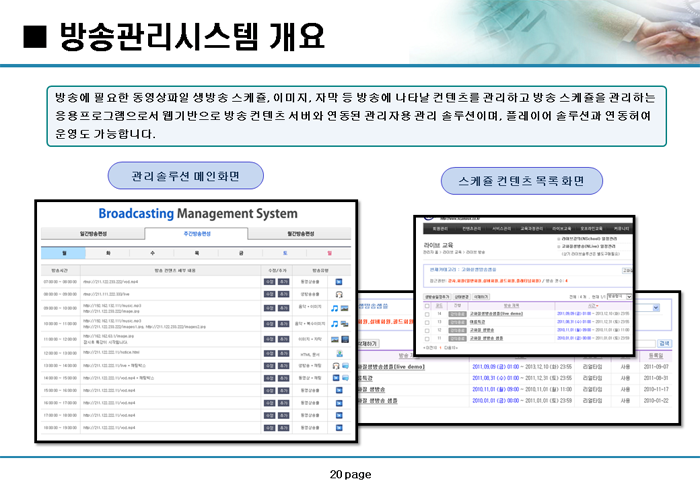The image size is (700, 485).
Task: Click the 관리솔루션 메인화면 label
Action: coord(186,176)
